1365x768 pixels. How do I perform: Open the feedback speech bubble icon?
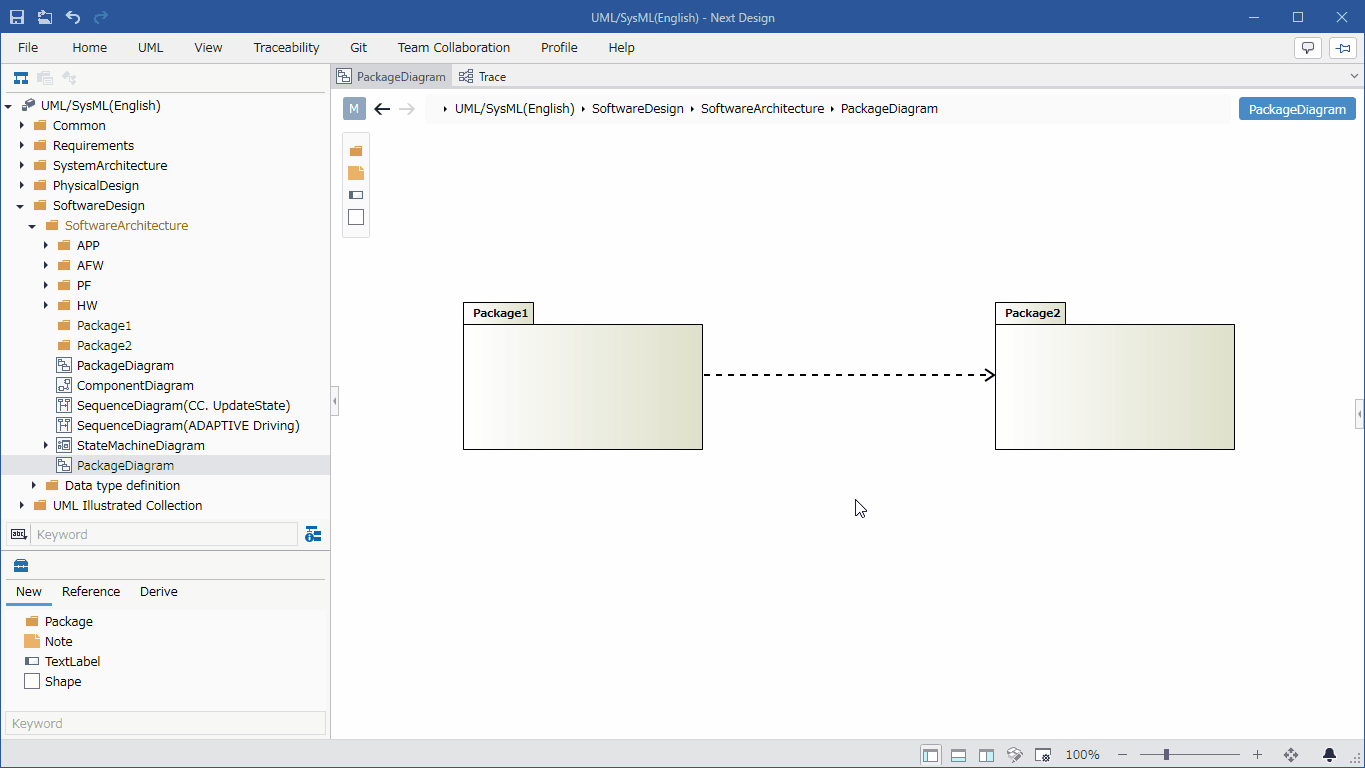point(1307,48)
